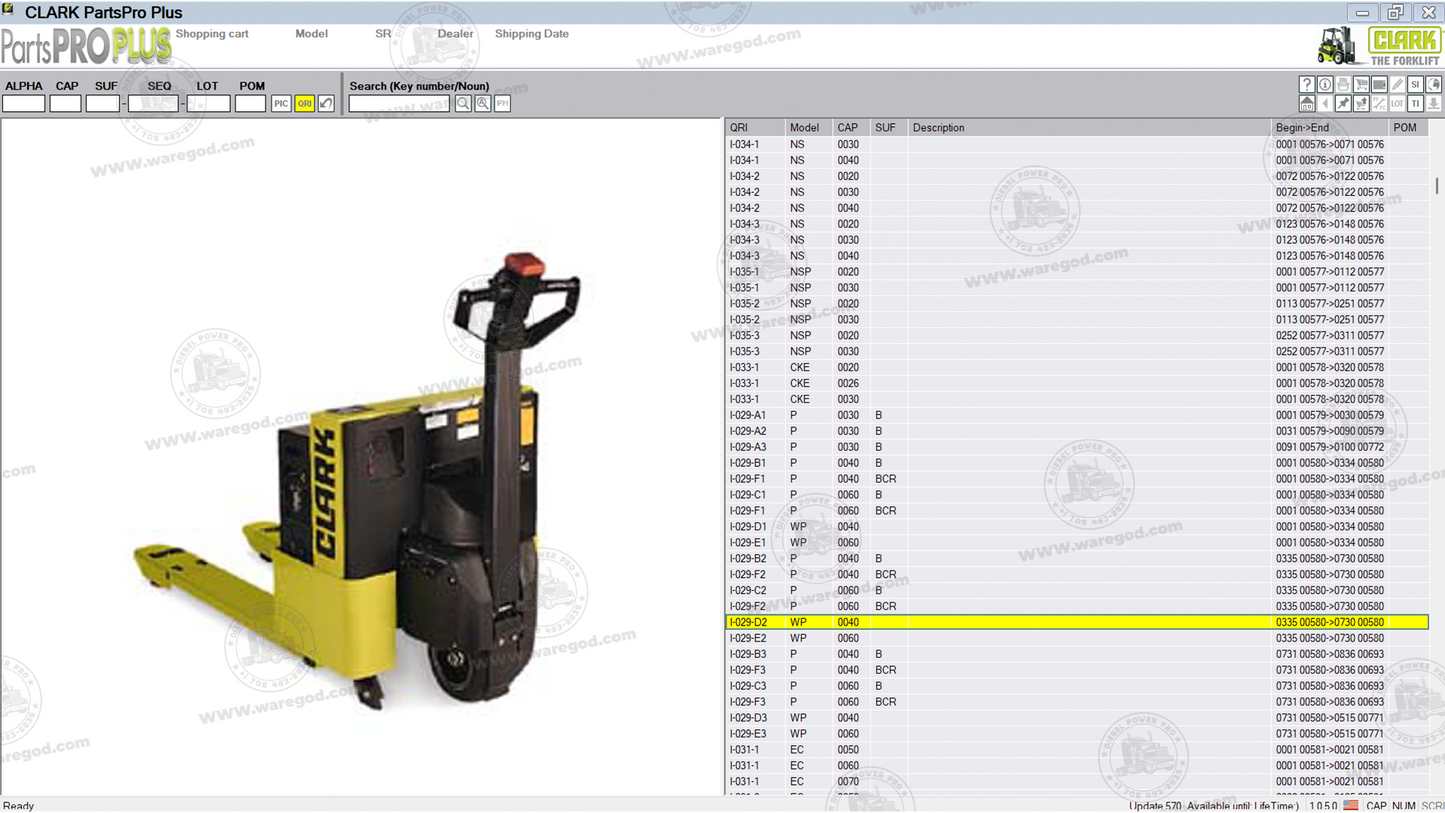Select the I-029-A1 row
Image resolution: width=1445 pixels, height=813 pixels.
[x=1077, y=415]
